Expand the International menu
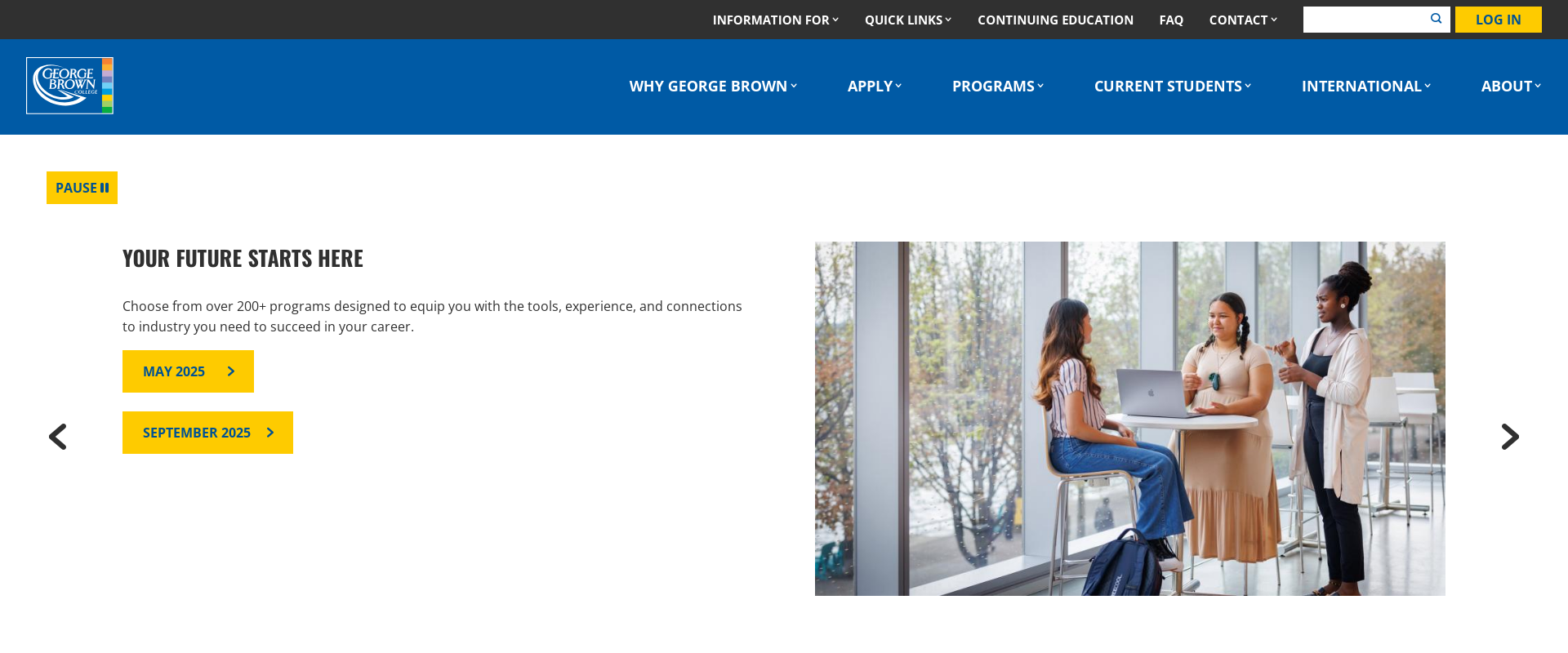Viewport: 1568px width, 653px height. [1366, 86]
